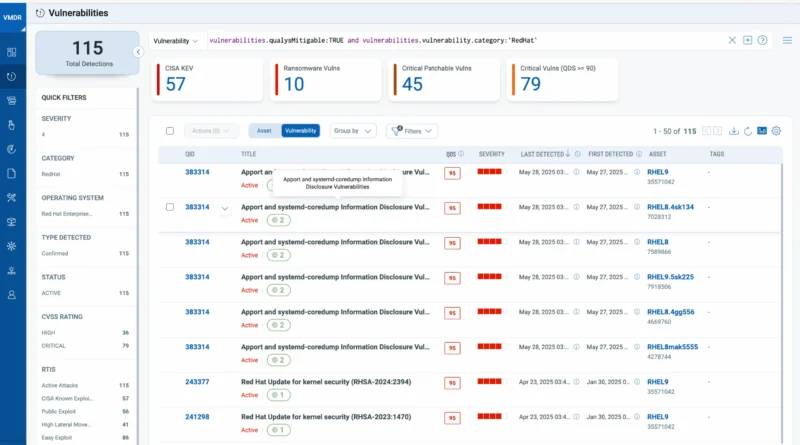
Task: Switch to the Vulnerability view toggle
Action: (301, 131)
